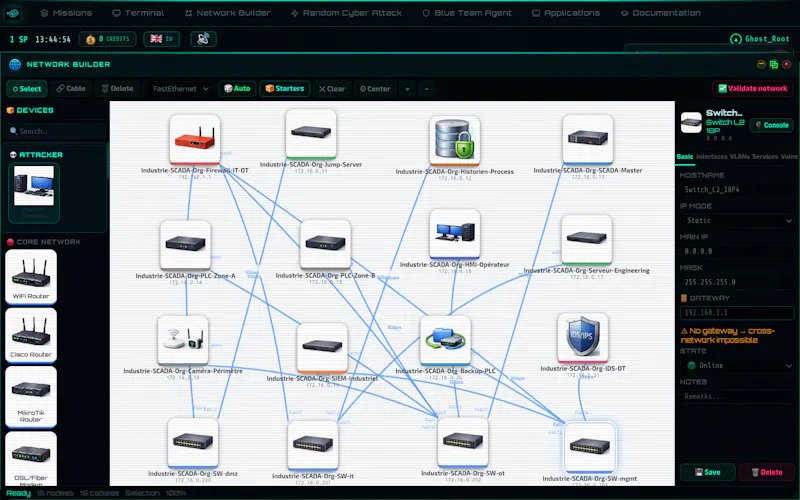Zoom out with the minus button

click(427, 89)
